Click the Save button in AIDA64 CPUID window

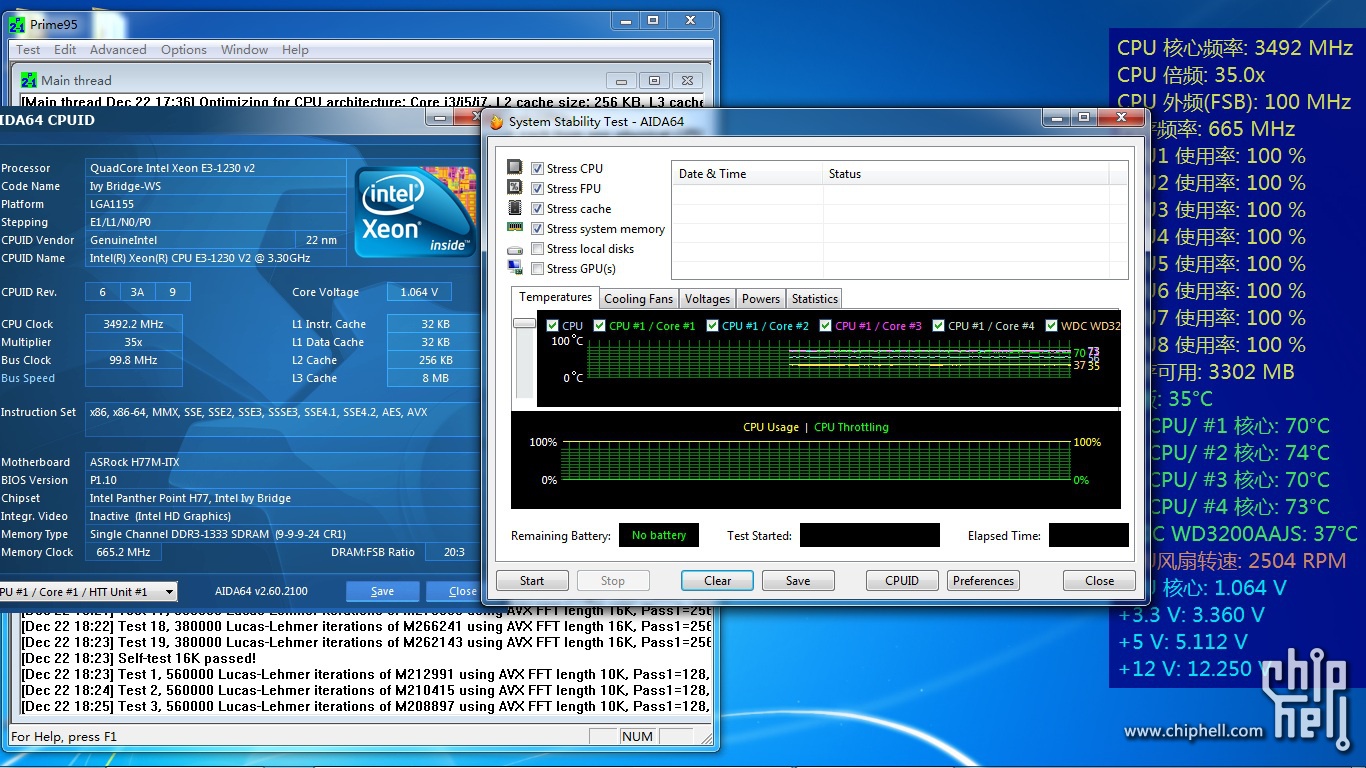pyautogui.click(x=382, y=592)
